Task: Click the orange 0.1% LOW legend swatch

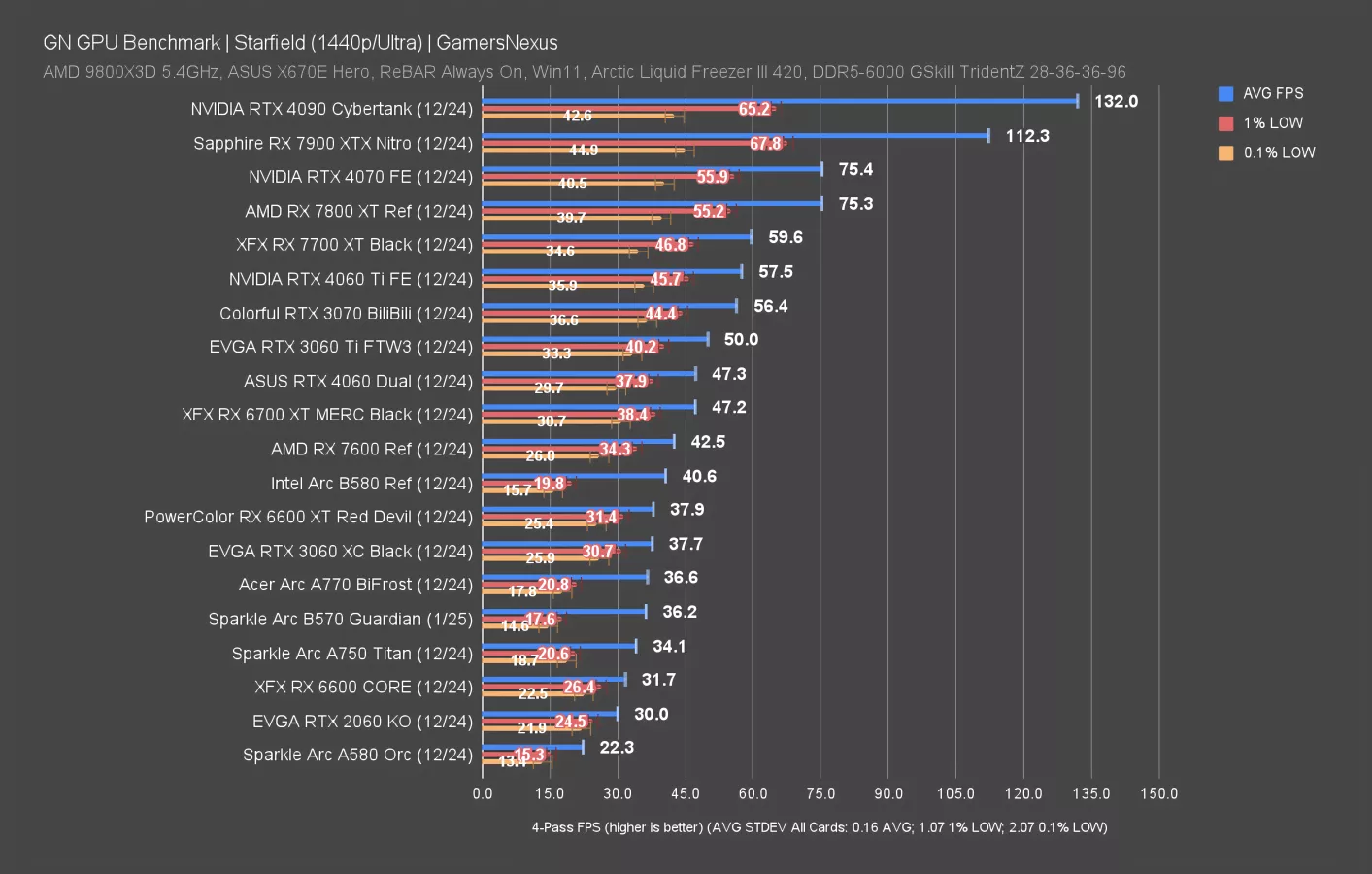Action: [x=1225, y=152]
